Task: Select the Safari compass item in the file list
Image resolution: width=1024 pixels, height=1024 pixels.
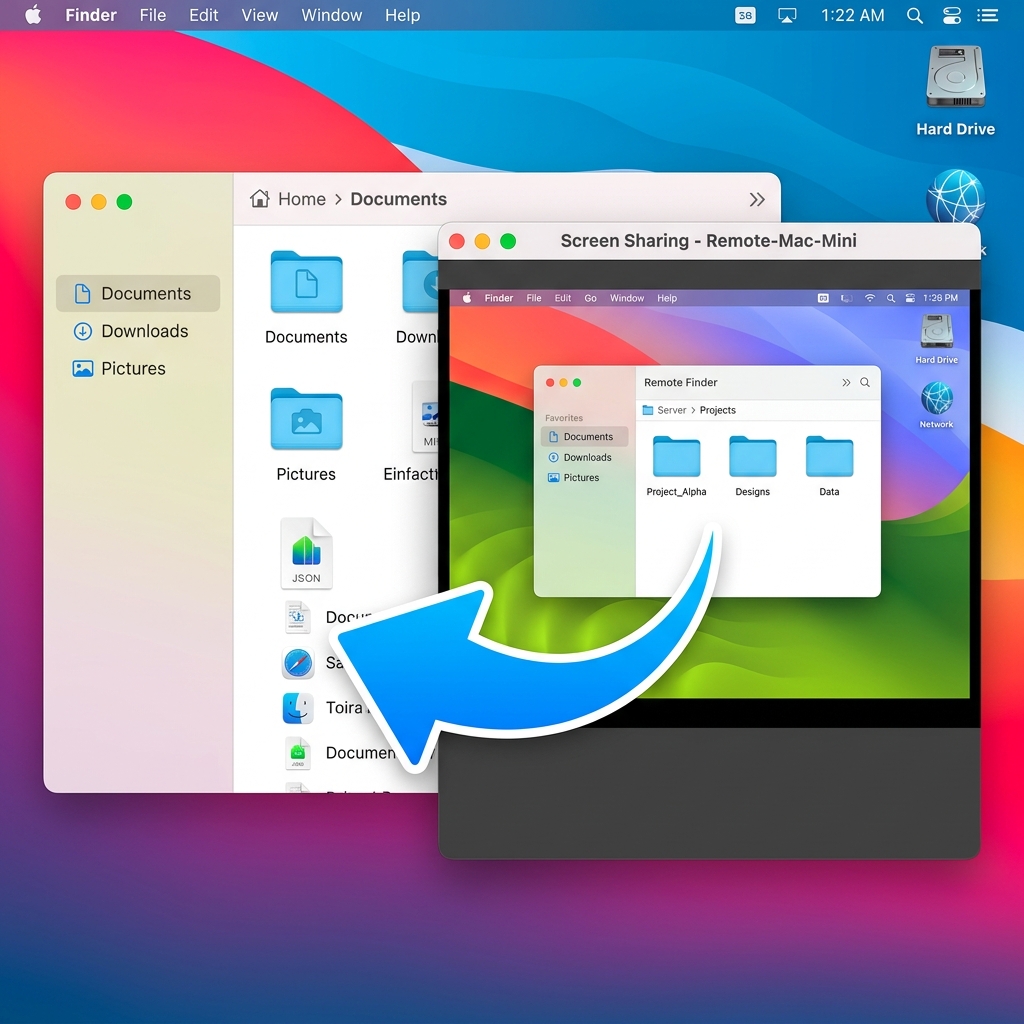Action: coord(298,663)
